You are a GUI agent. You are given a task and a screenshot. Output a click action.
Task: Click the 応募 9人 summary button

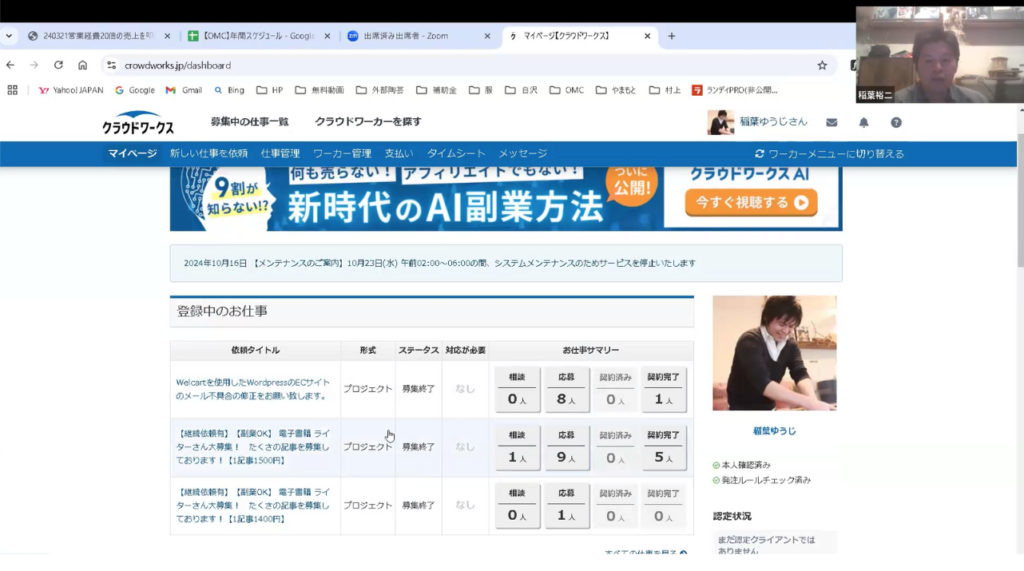click(x=566, y=448)
